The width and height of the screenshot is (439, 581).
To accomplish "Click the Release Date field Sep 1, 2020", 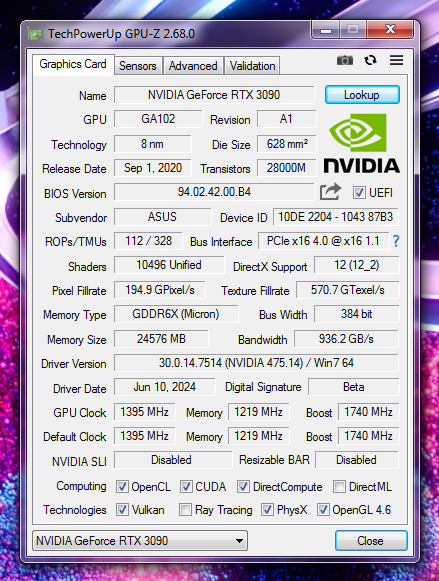I will click(x=153, y=168).
